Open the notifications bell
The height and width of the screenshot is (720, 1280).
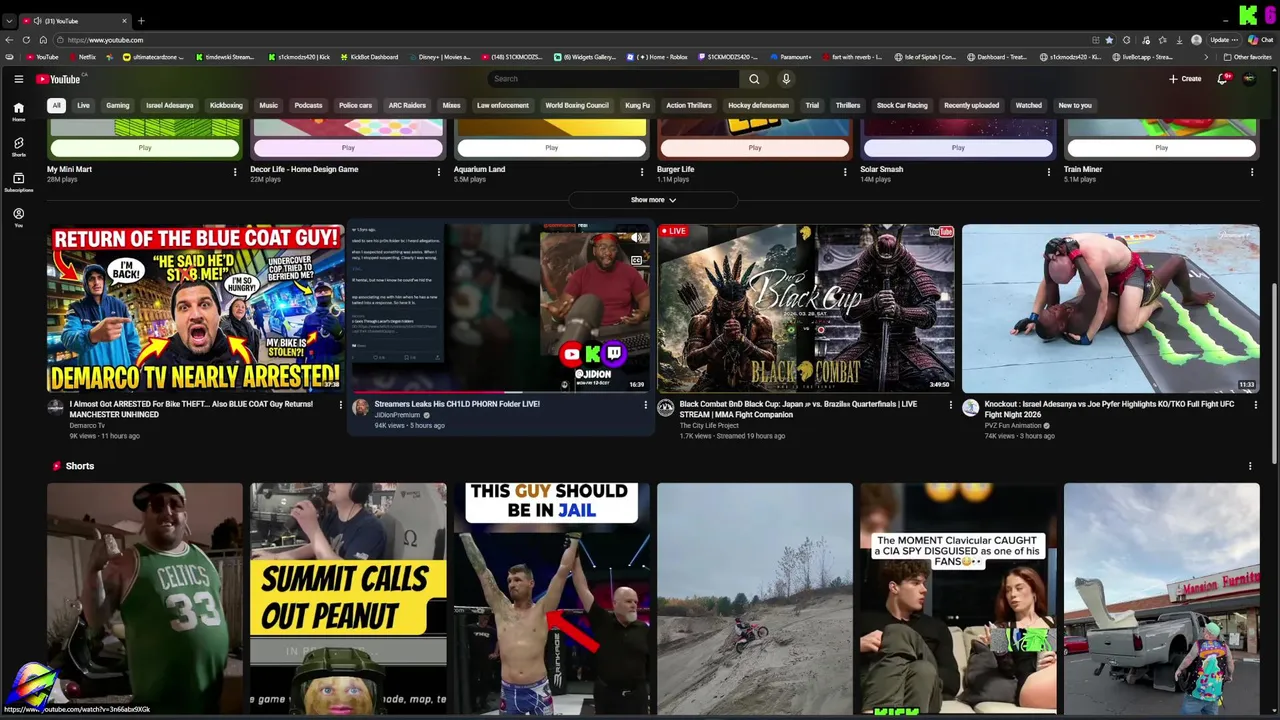coord(1222,79)
